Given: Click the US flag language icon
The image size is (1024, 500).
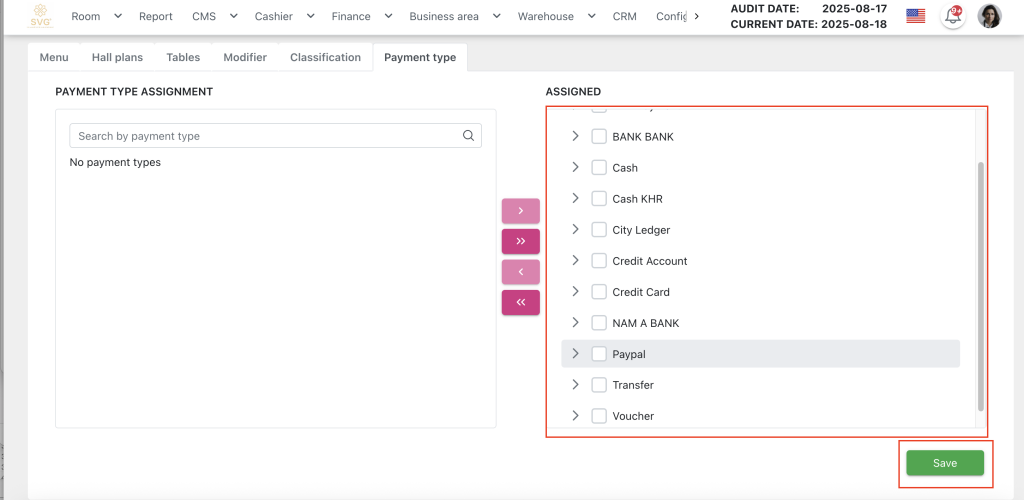Looking at the screenshot, I should tap(915, 16).
